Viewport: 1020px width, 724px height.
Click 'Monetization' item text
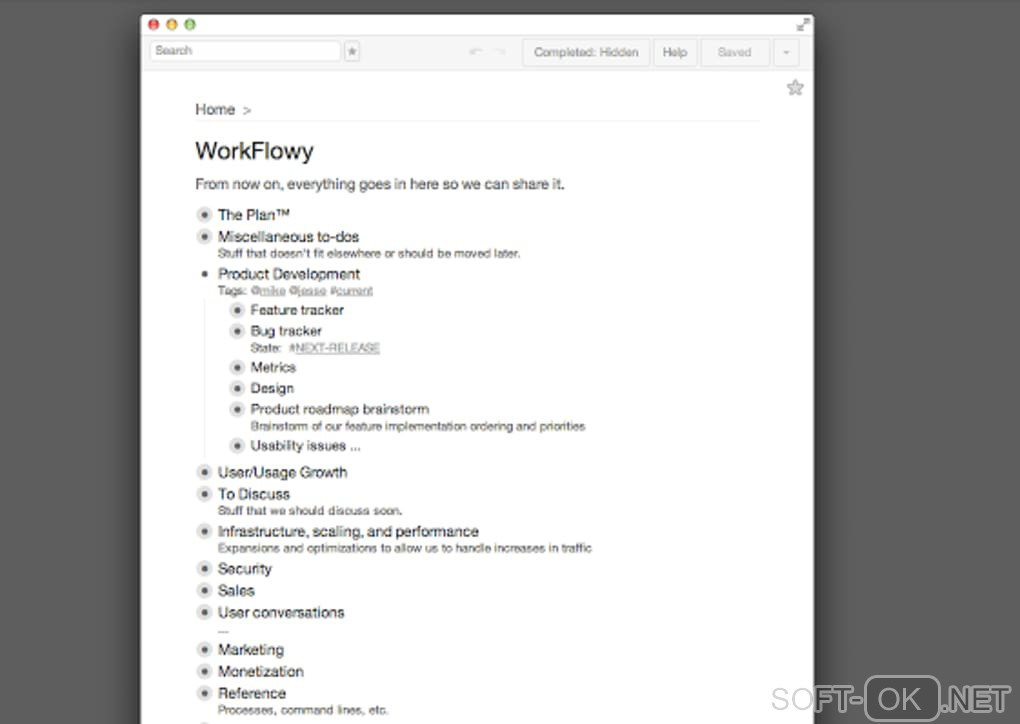(261, 671)
